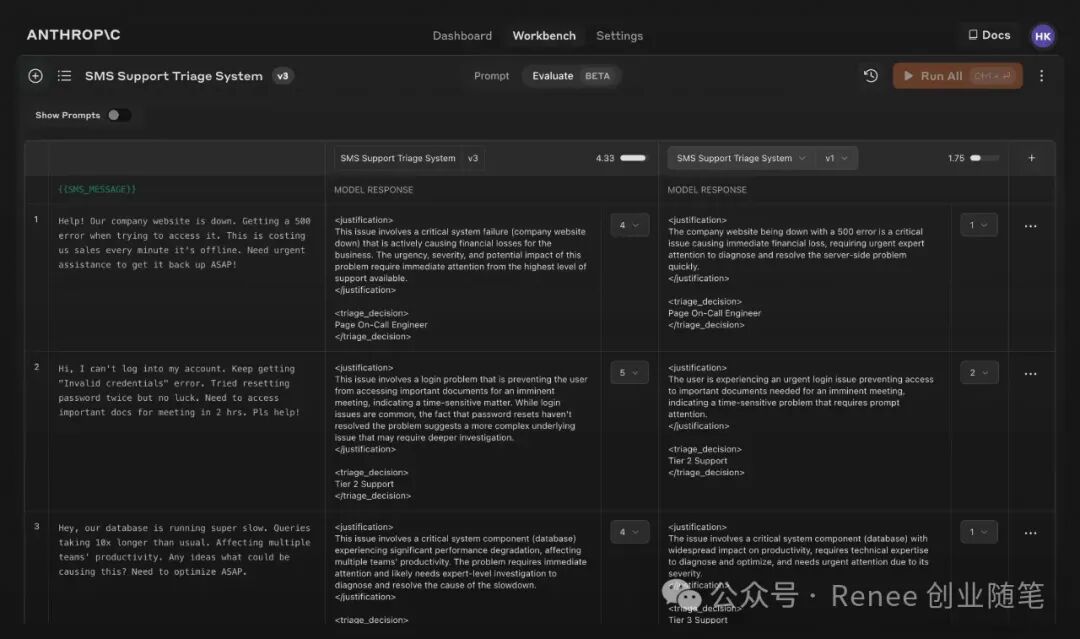Open the HK user avatar
Viewport: 1080px width, 639px height.
pos(1042,36)
